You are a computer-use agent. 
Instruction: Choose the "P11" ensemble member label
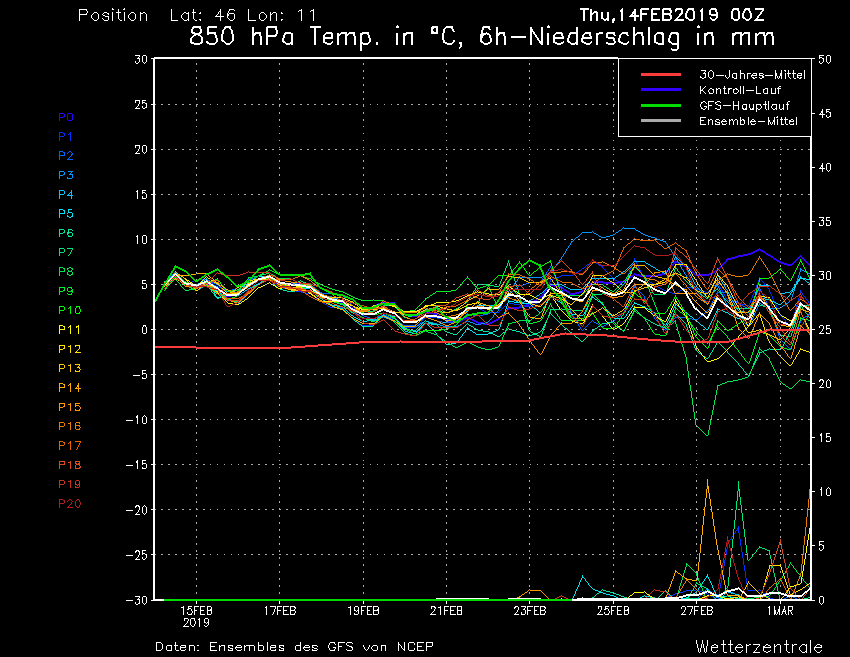coord(69,330)
